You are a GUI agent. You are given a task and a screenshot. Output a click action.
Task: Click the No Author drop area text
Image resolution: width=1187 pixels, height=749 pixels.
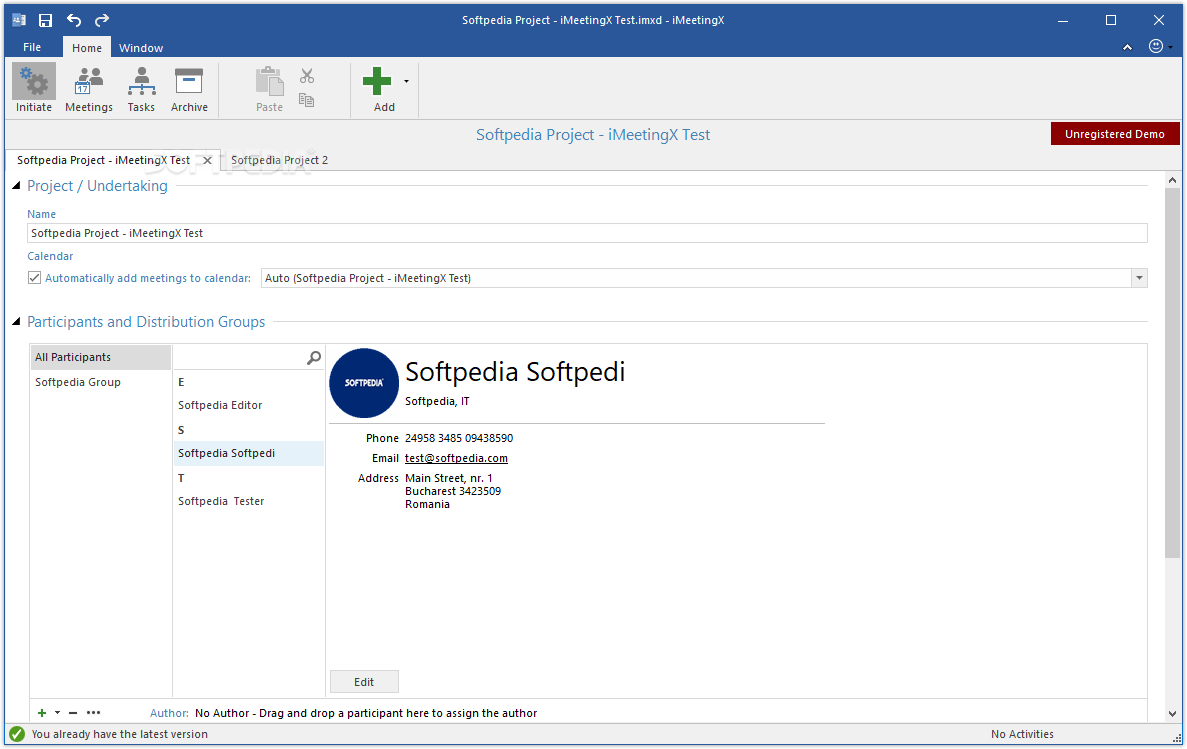[x=366, y=713]
